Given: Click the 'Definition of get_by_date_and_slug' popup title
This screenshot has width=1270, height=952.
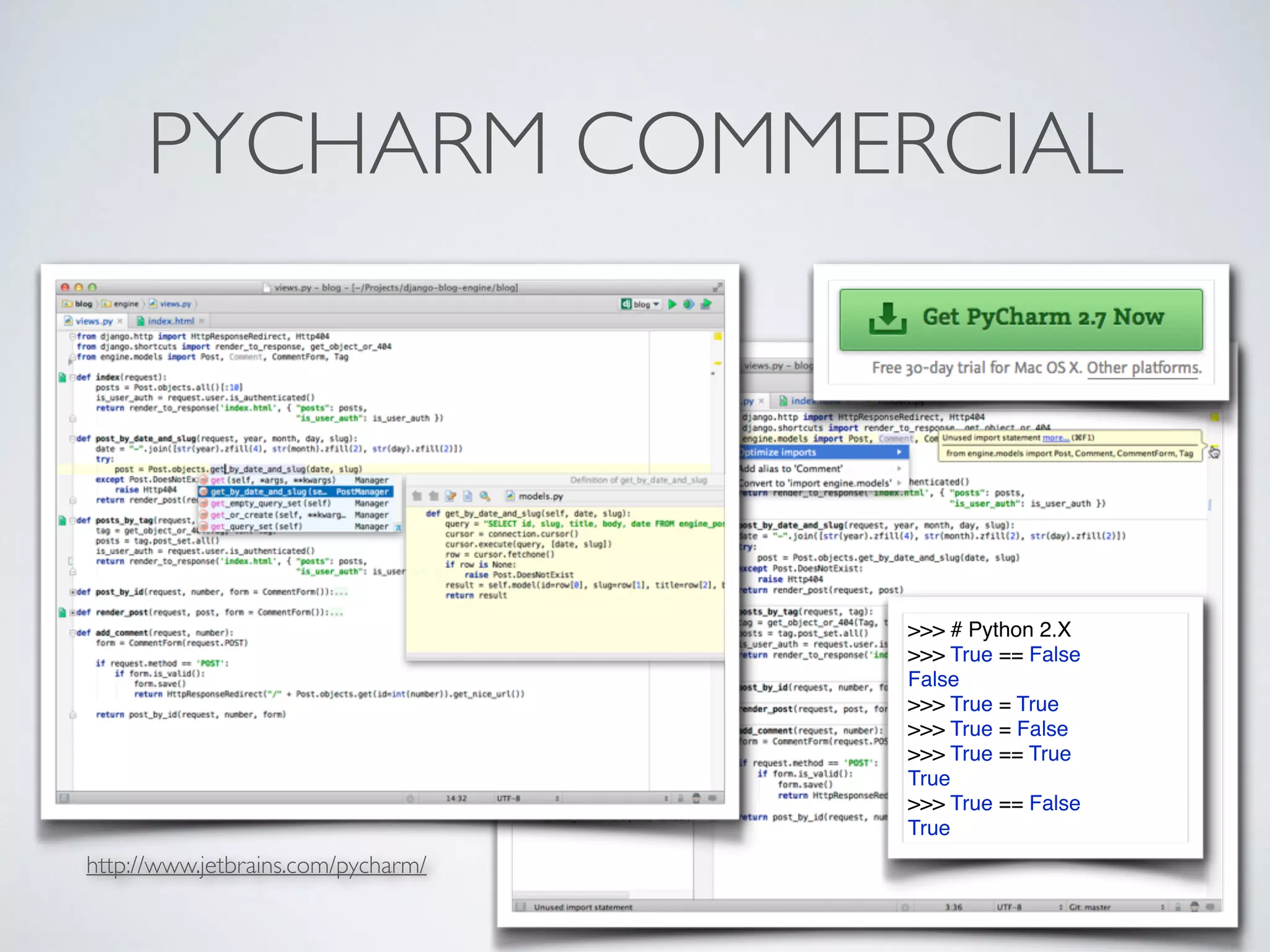Looking at the screenshot, I should pos(638,480).
